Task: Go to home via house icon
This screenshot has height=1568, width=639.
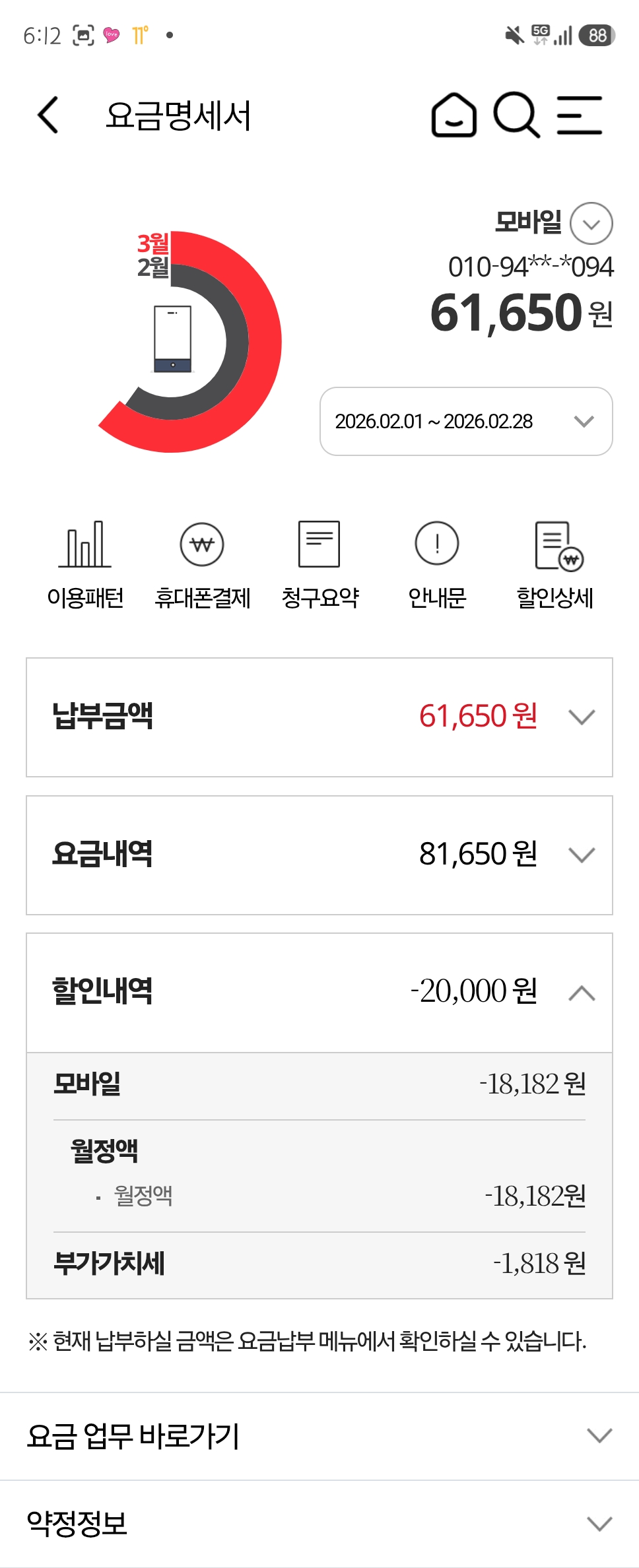Action: click(454, 115)
